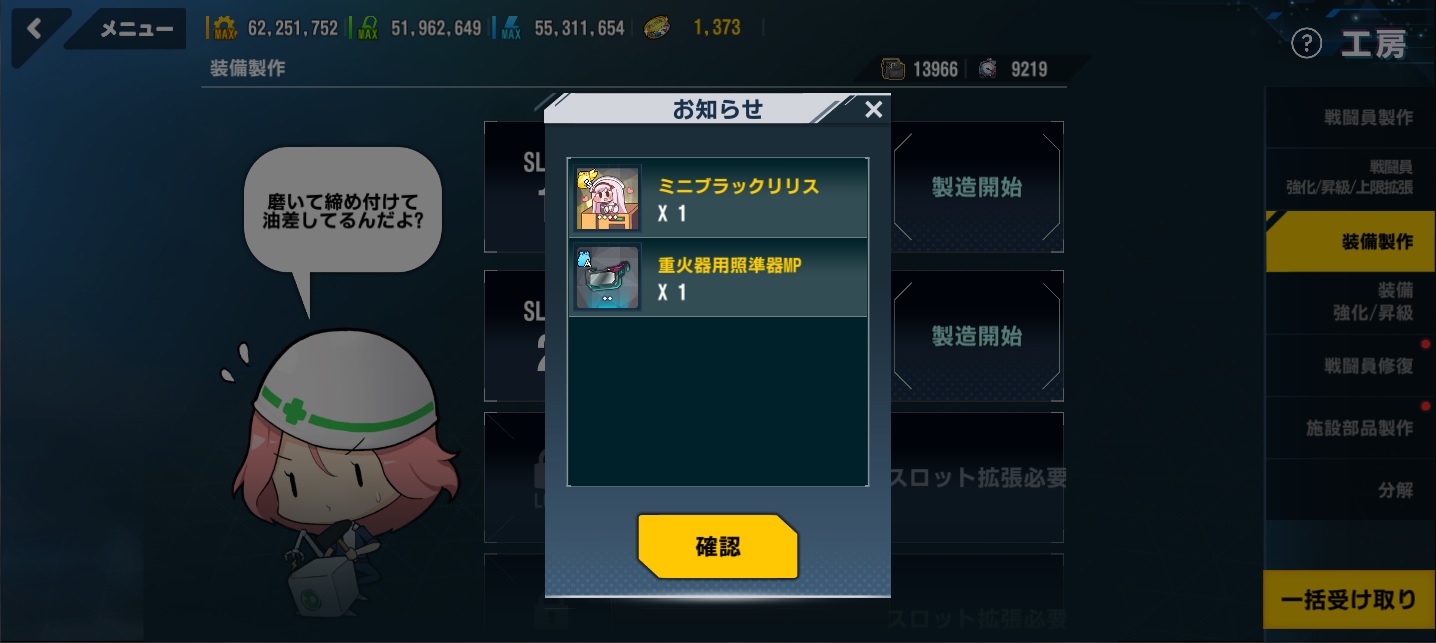1436x643 pixels.
Task: Open the 装備 強化/昇級 tab
Action: [1350, 302]
